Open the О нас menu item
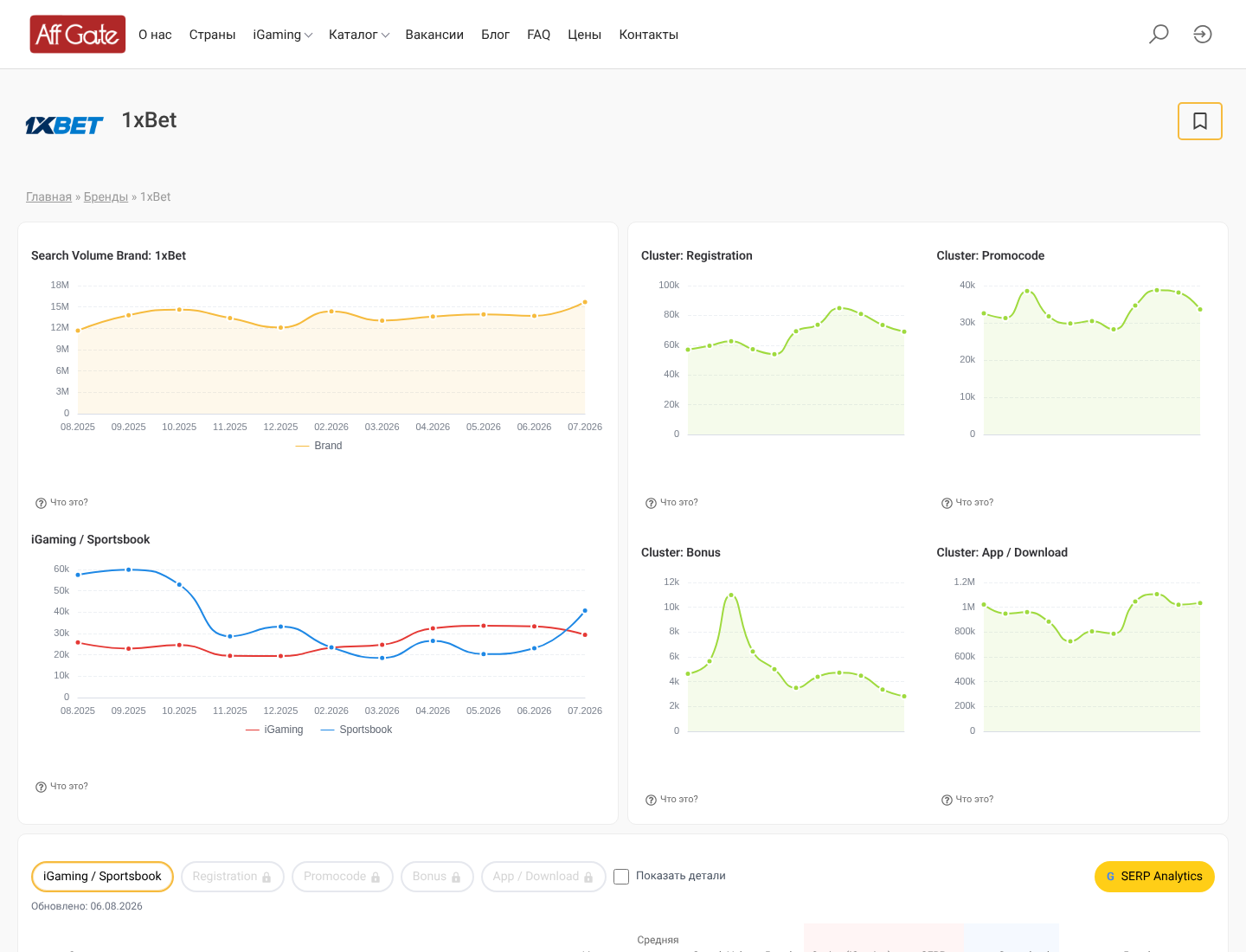Viewport: 1246px width, 952px height. pyautogui.click(x=155, y=35)
